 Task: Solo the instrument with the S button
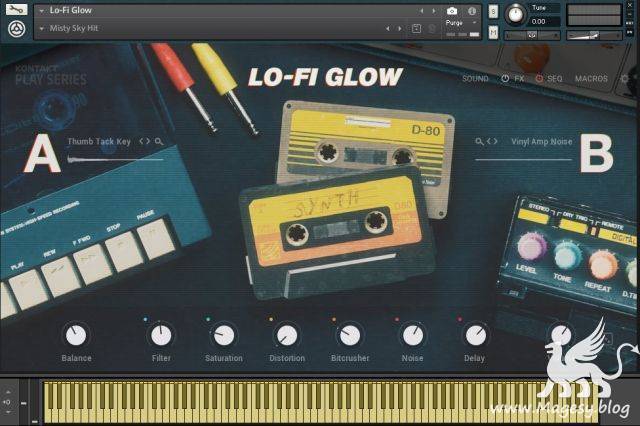493,12
